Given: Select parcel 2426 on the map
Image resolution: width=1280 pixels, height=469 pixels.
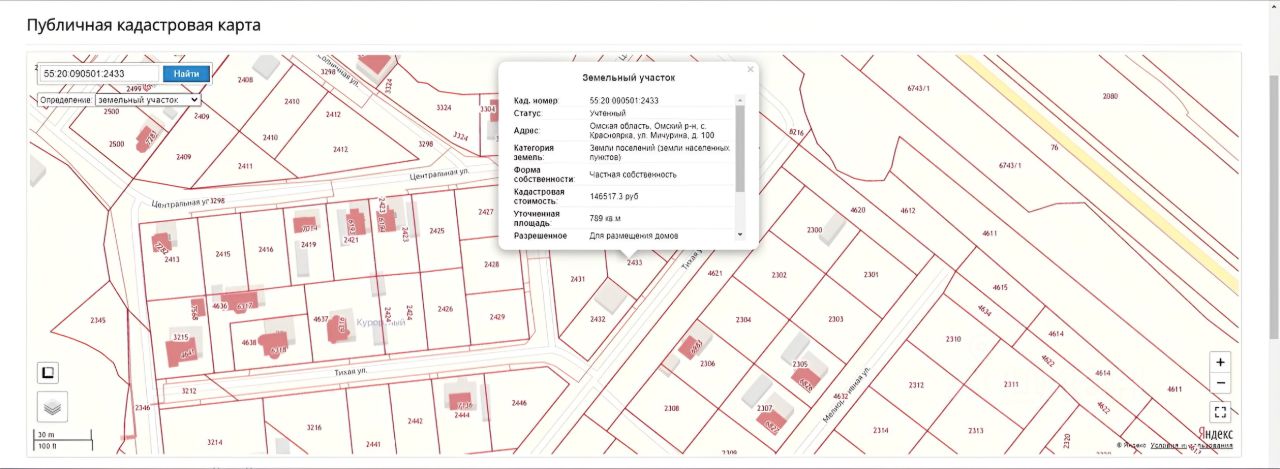Looking at the screenshot, I should click(445, 309).
